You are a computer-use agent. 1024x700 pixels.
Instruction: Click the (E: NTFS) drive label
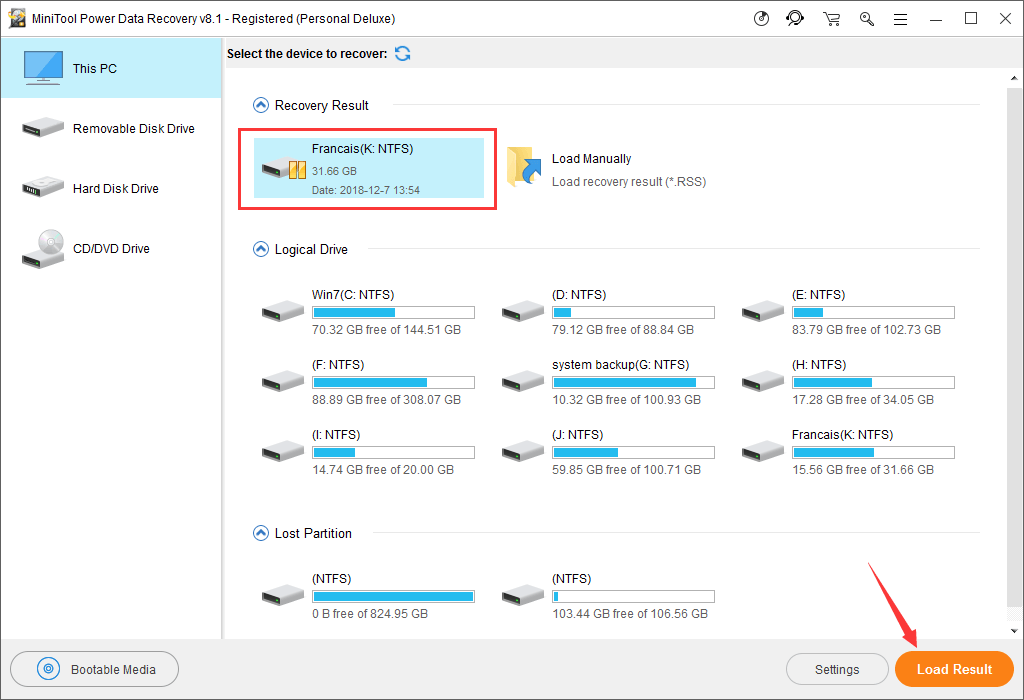[818, 294]
